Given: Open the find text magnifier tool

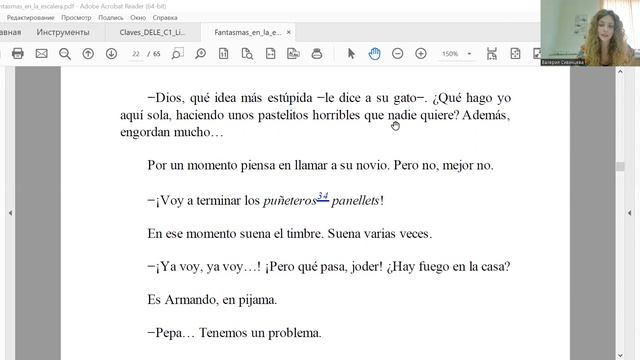Looking at the screenshot, I should 64,53.
